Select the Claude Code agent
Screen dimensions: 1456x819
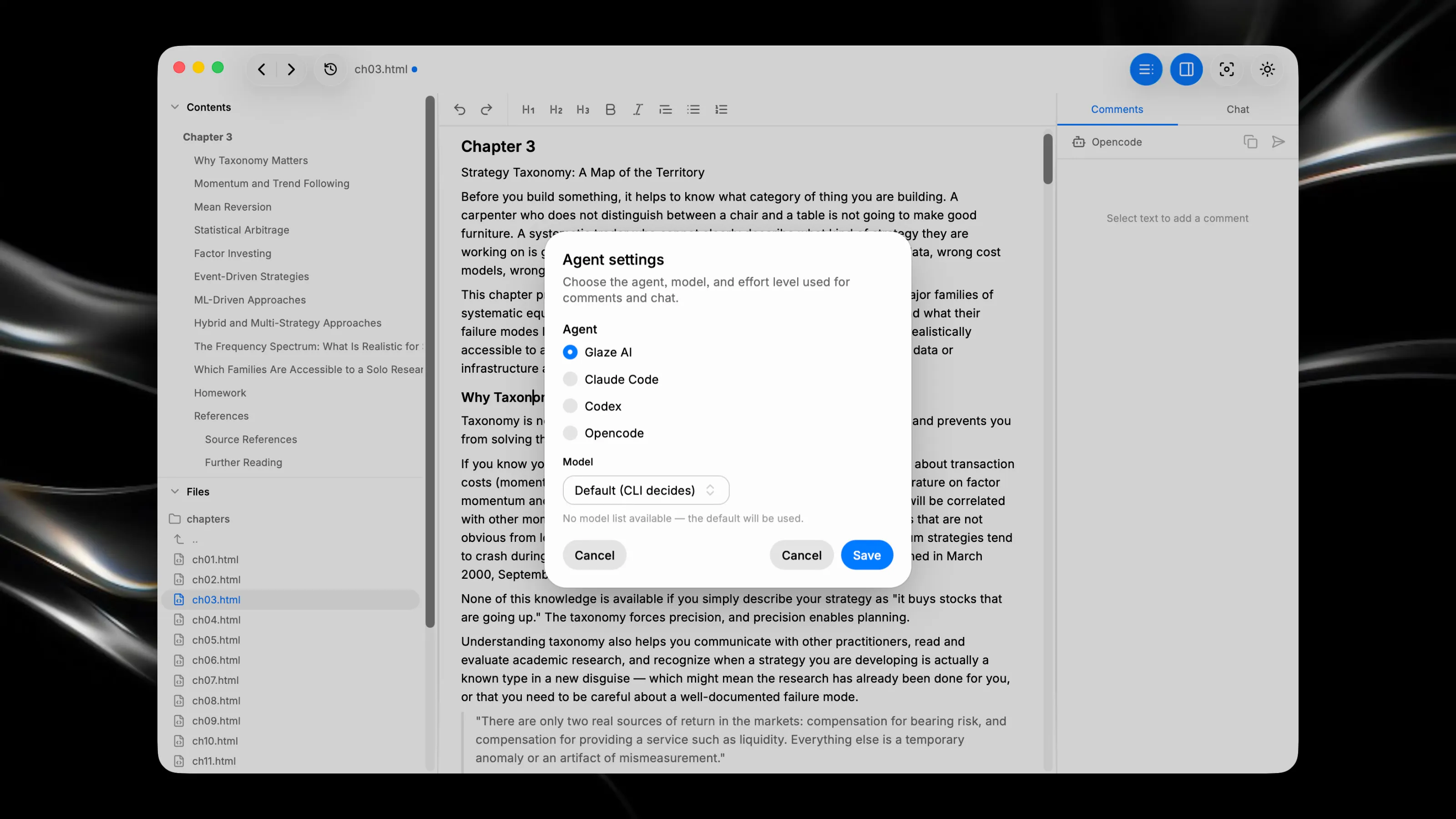(570, 379)
